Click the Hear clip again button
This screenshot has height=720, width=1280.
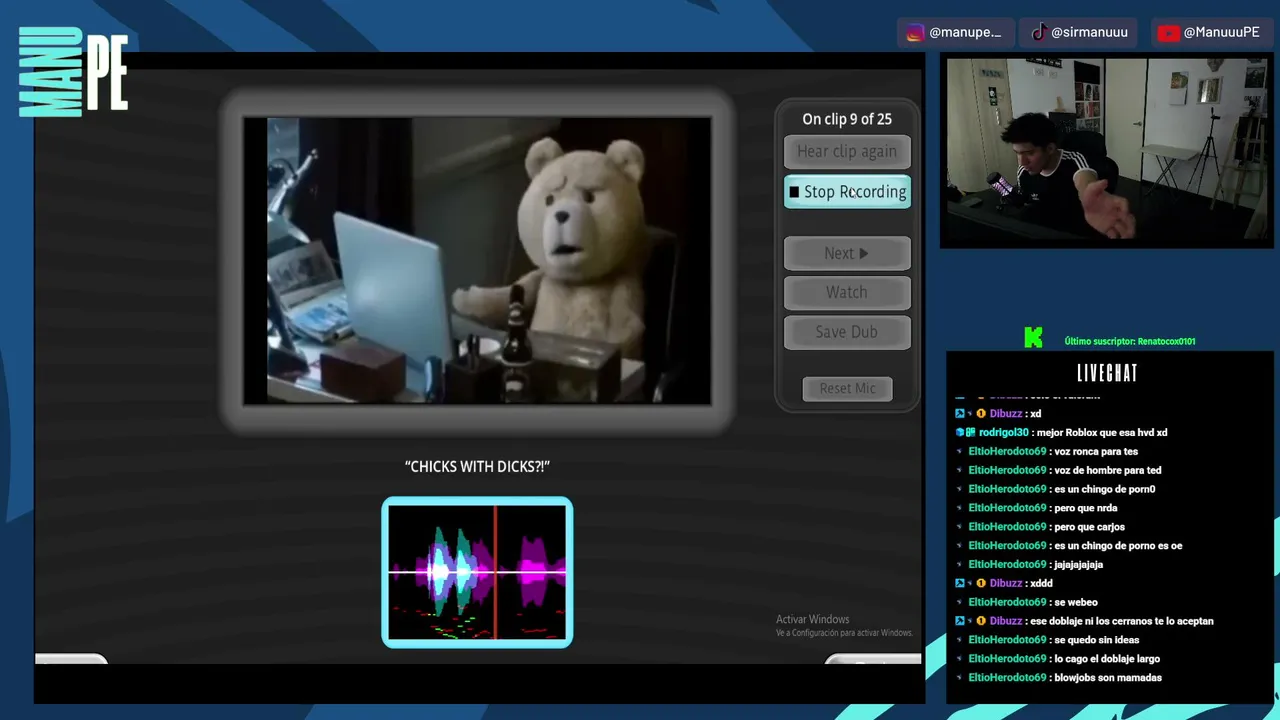(847, 152)
